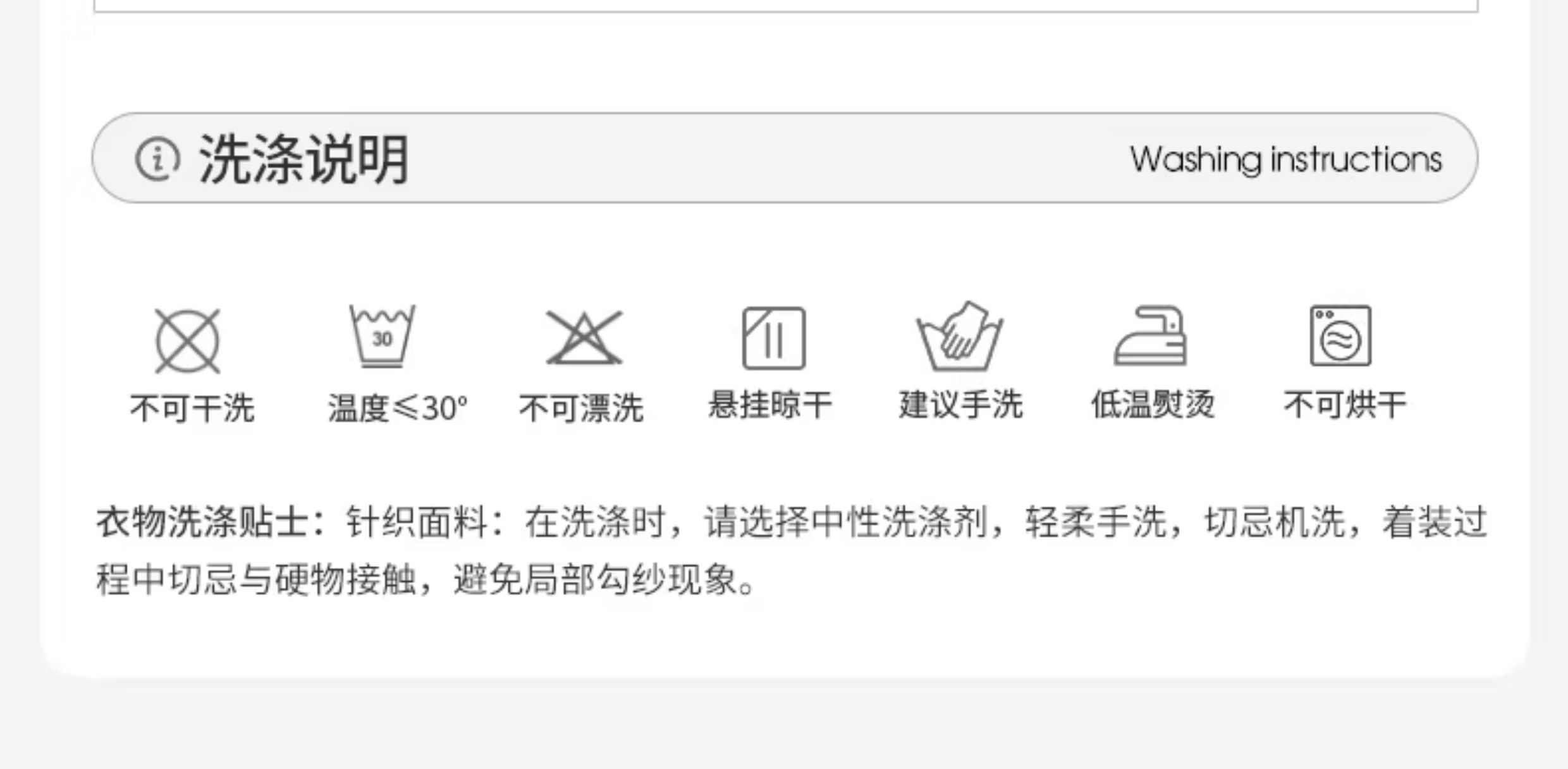1568x769 pixels.
Task: Click the 30-degree wash tub icon
Action: pos(382,336)
